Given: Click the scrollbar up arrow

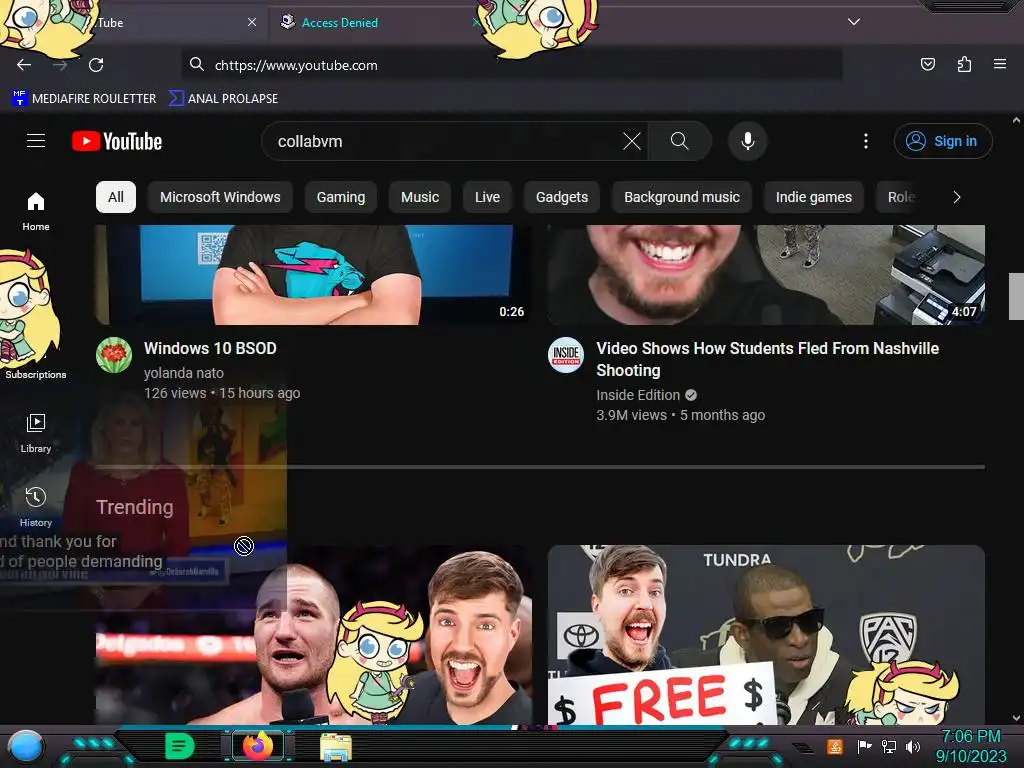Looking at the screenshot, I should tap(1016, 121).
